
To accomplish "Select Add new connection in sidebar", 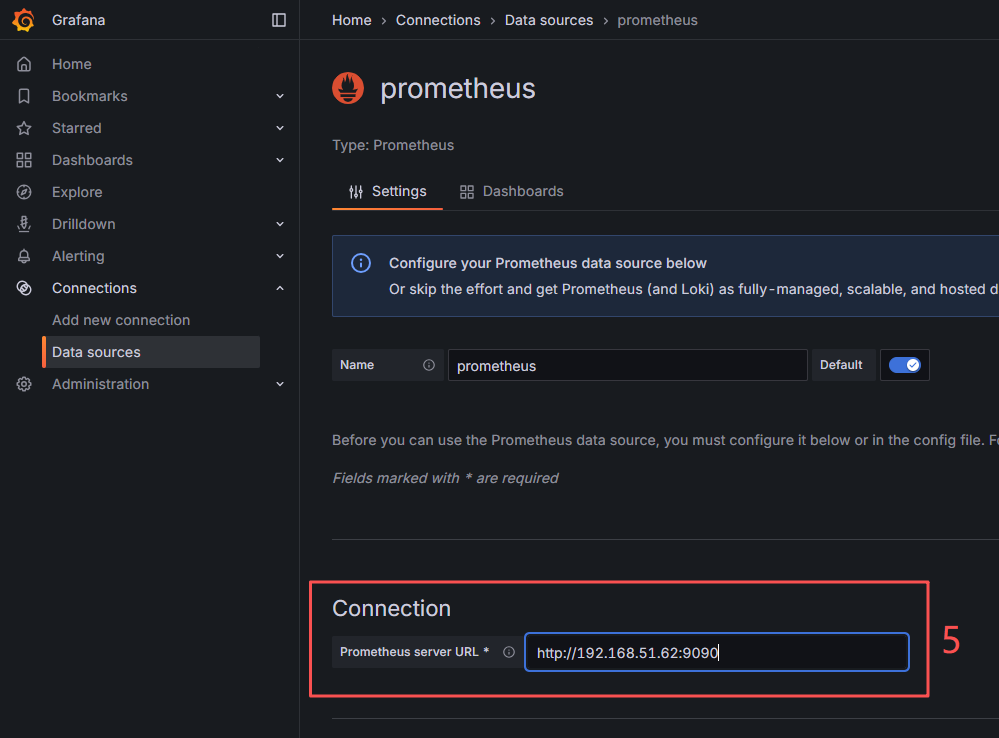I will 121,320.
